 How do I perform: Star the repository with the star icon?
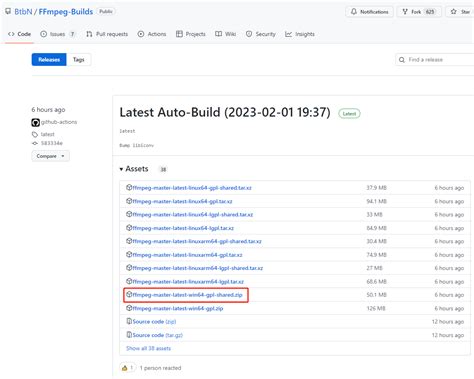click(x=453, y=12)
